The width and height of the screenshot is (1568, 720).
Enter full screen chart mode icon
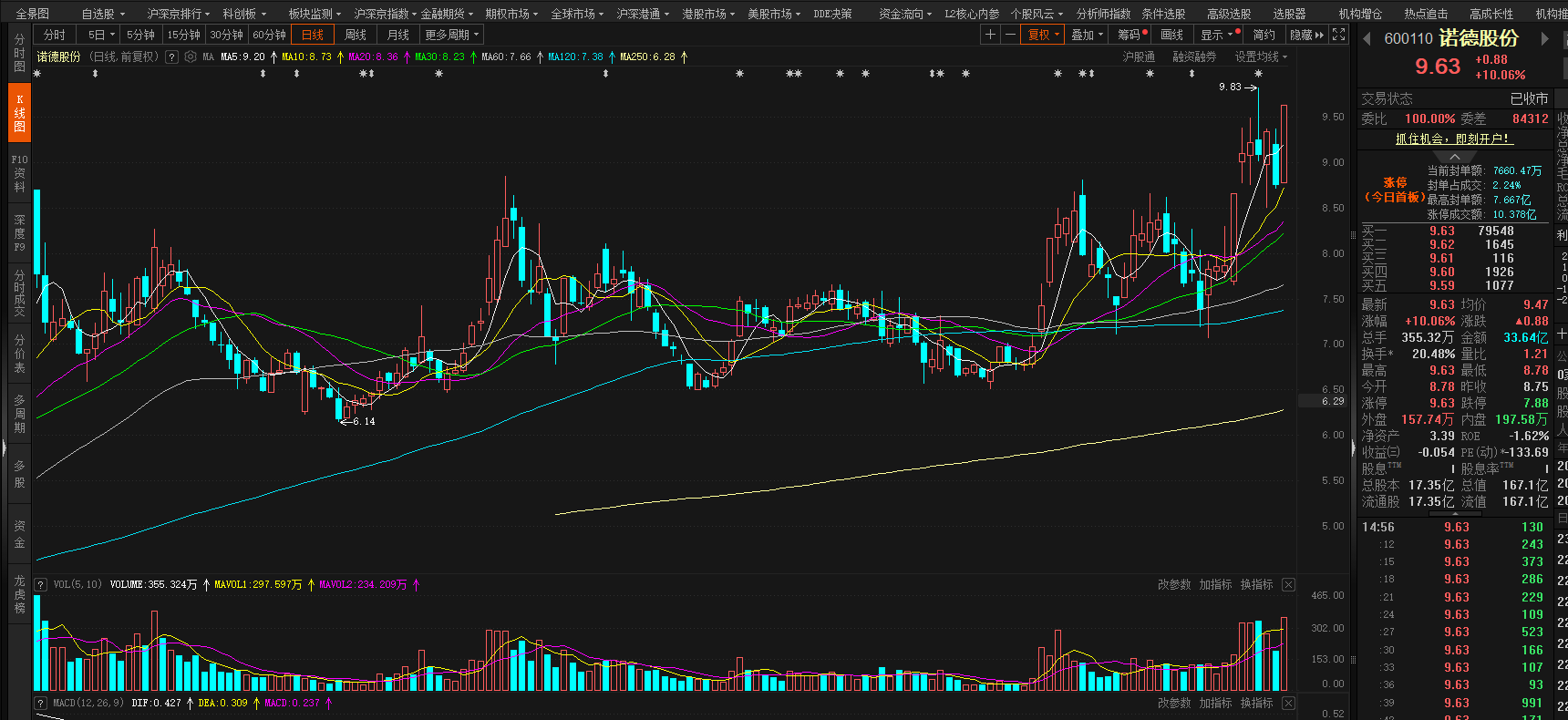click(1338, 35)
